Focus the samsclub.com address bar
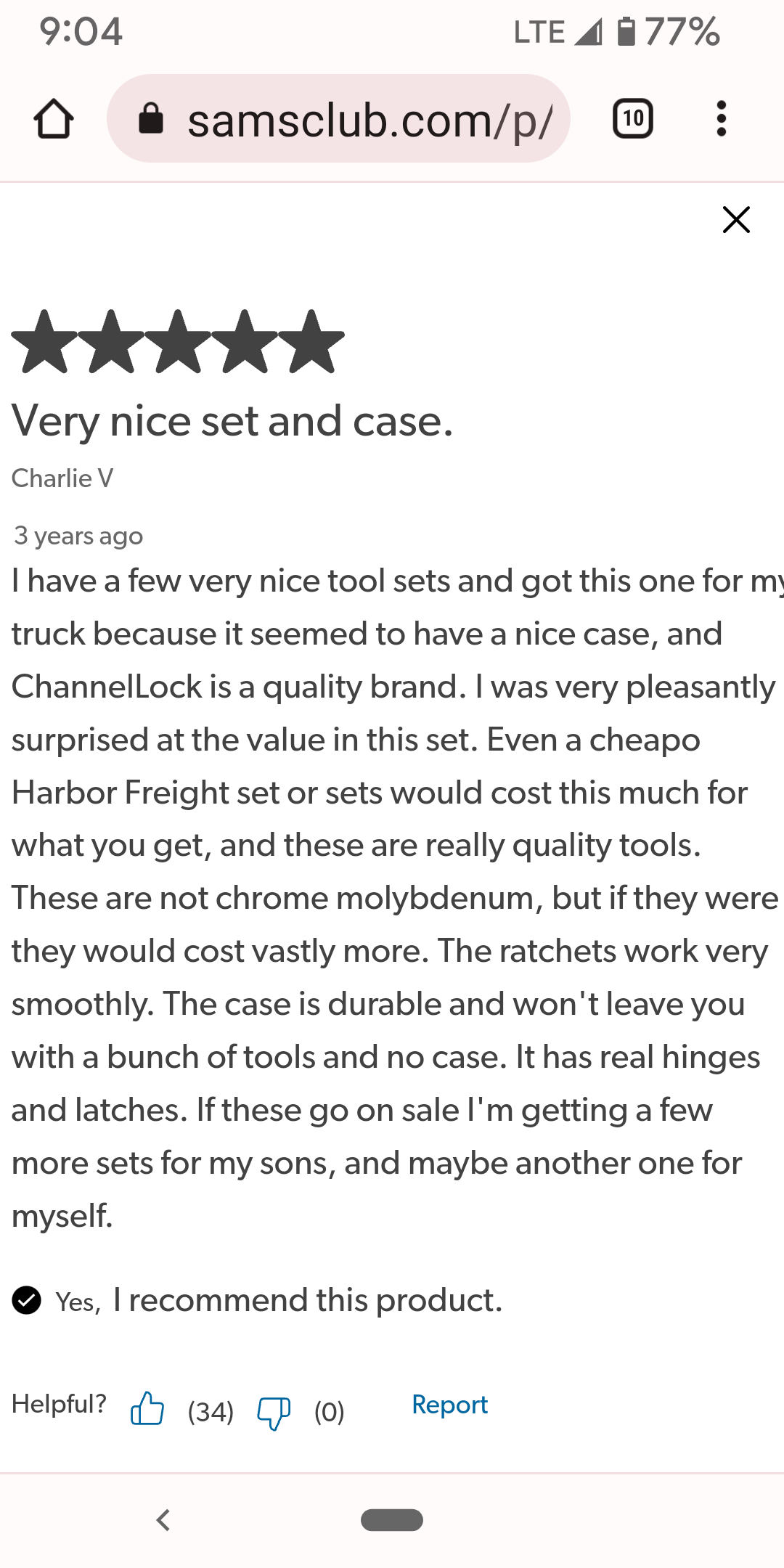This screenshot has width=784, height=1568. (338, 118)
